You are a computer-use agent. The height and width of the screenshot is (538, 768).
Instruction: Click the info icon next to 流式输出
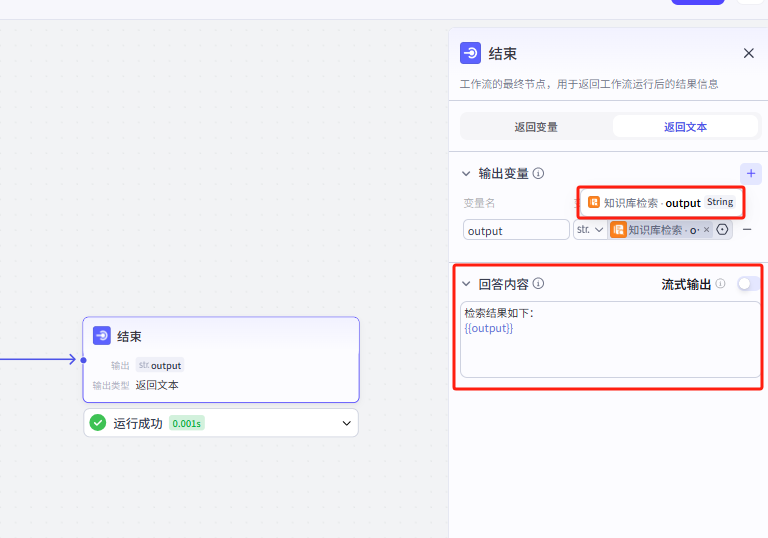(x=720, y=284)
